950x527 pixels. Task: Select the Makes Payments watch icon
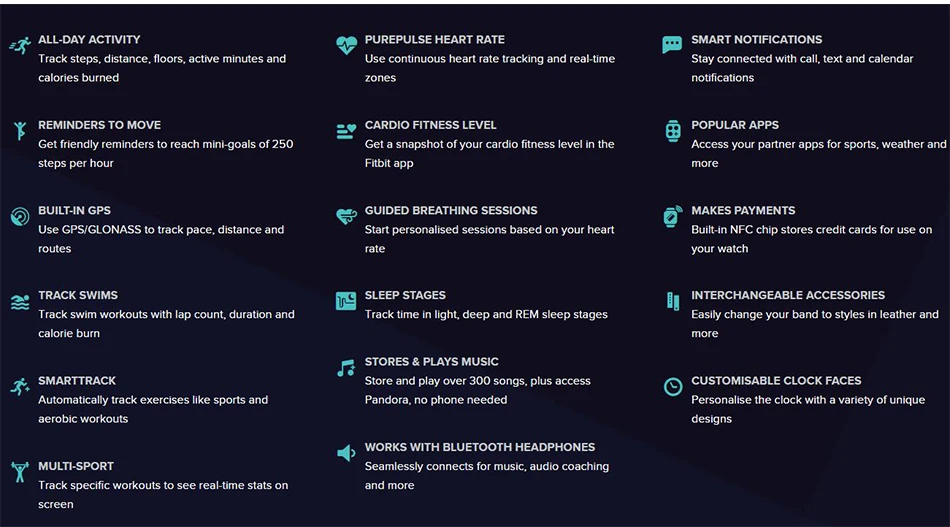(673, 216)
